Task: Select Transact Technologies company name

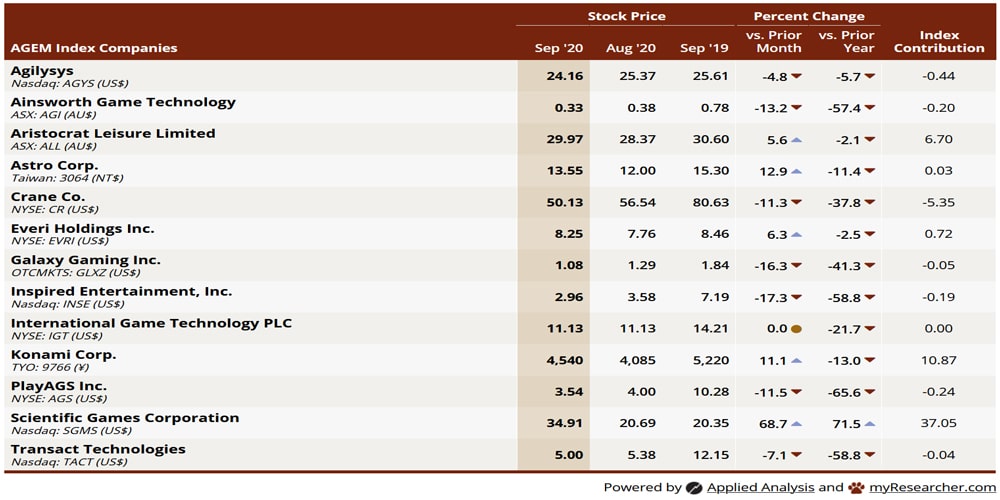Action: click(98, 449)
